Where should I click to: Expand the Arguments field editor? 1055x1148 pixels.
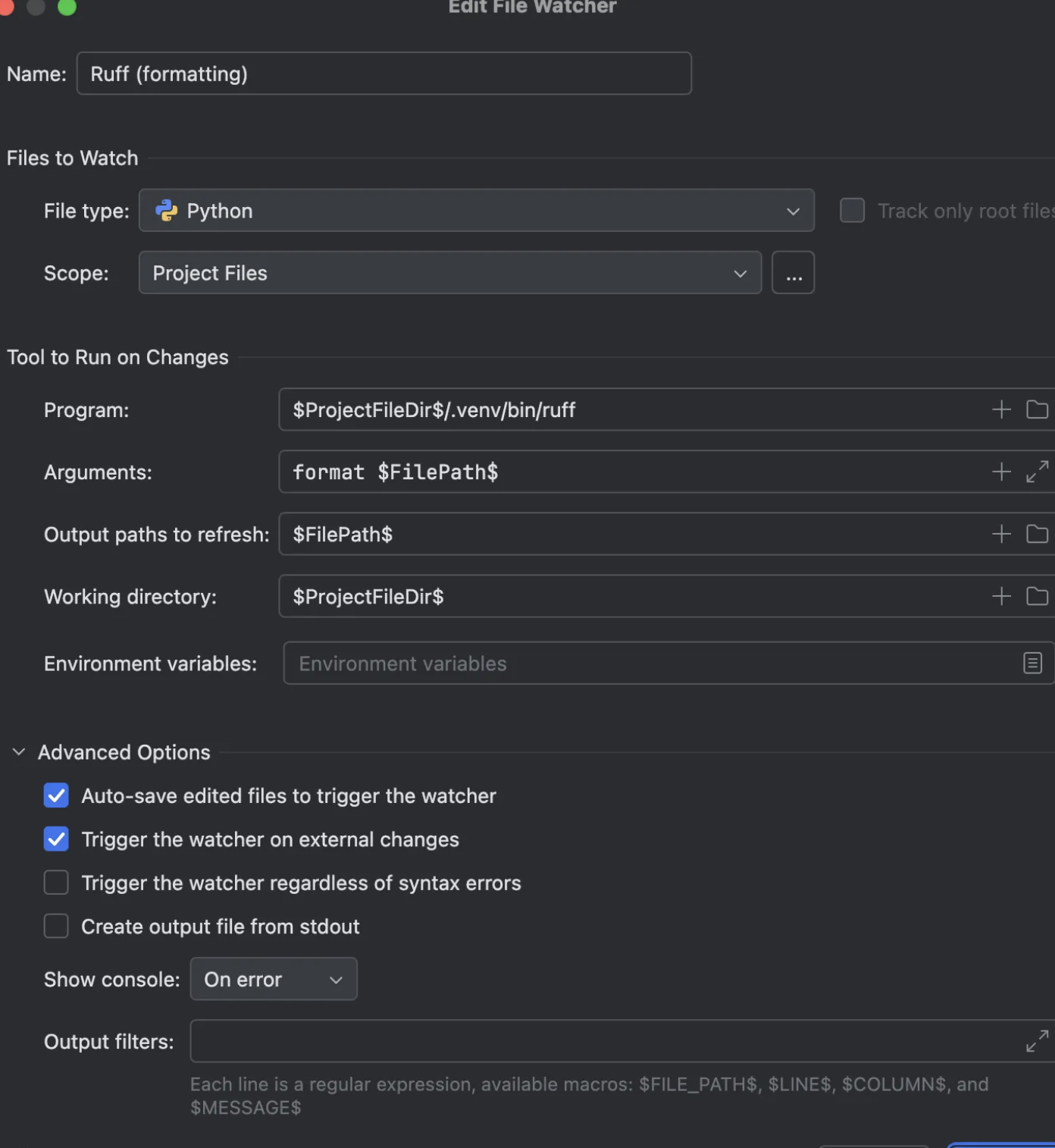point(1037,472)
